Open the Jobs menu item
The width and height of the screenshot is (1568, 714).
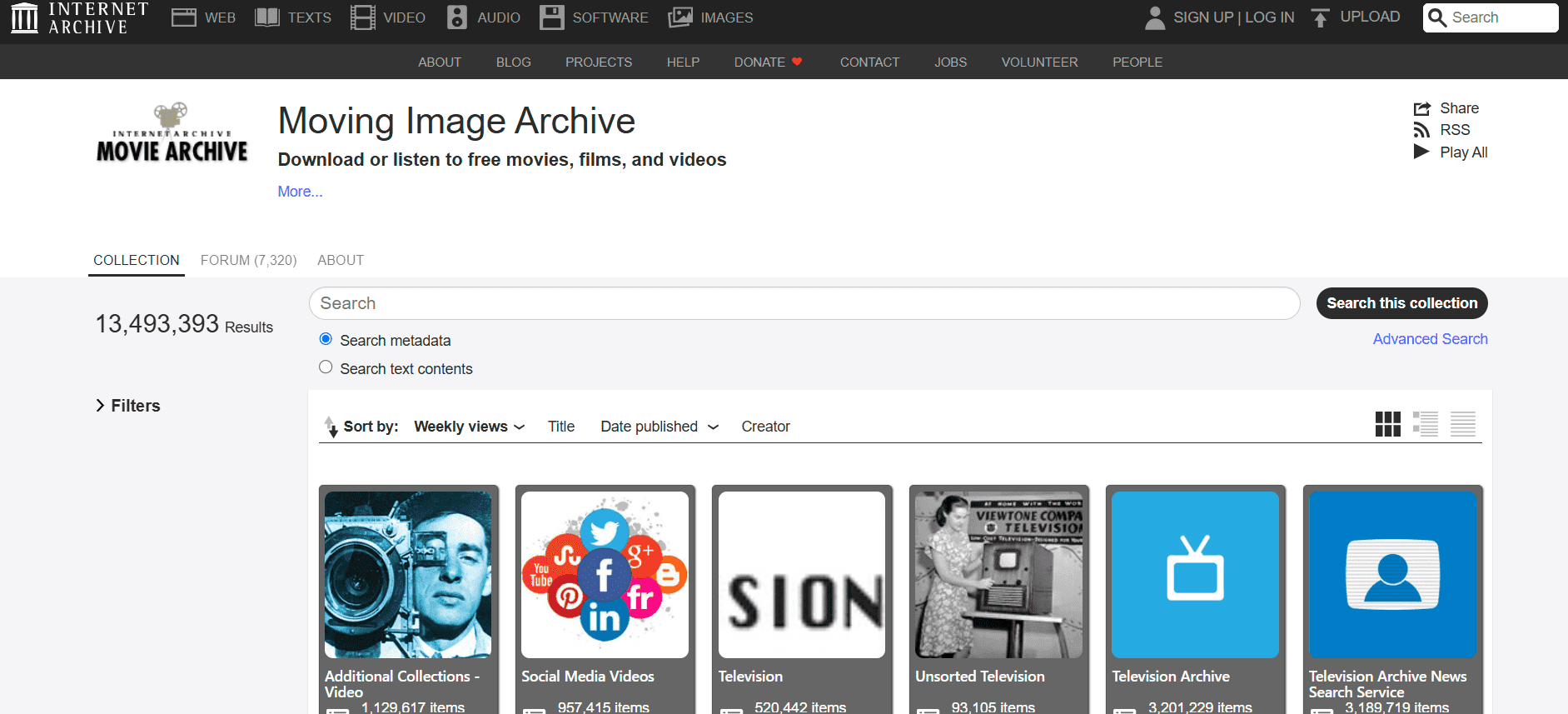(951, 62)
